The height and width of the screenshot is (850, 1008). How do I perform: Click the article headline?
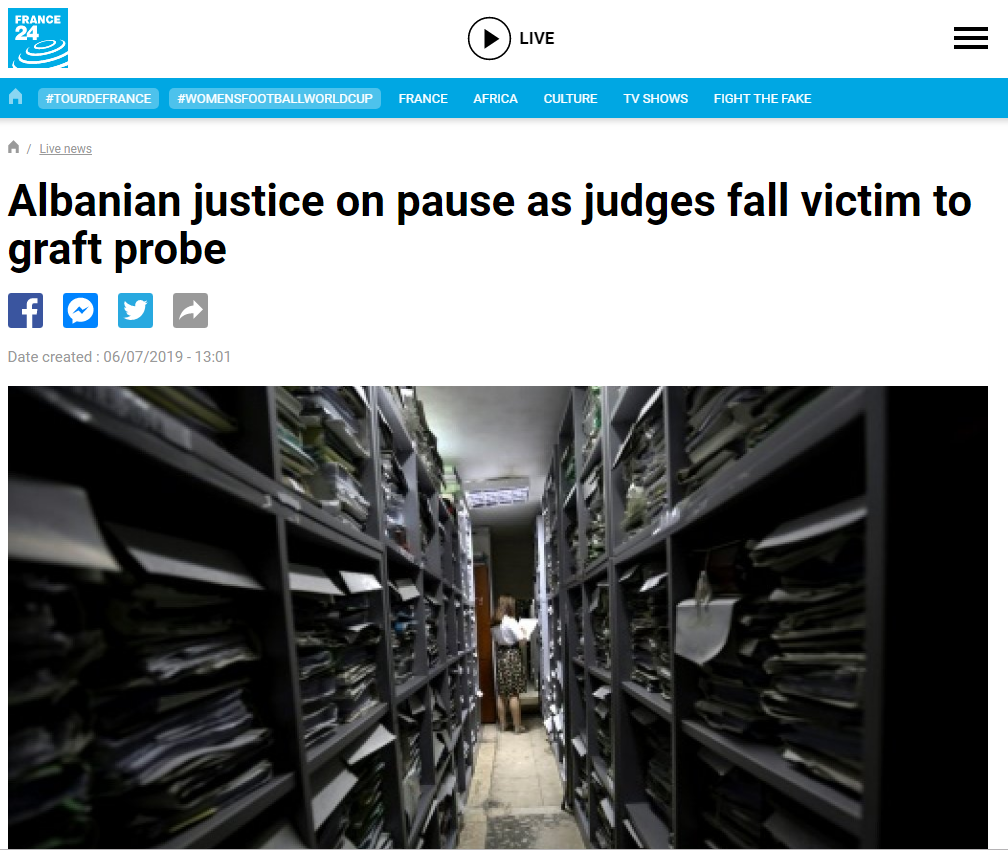[x=489, y=224]
